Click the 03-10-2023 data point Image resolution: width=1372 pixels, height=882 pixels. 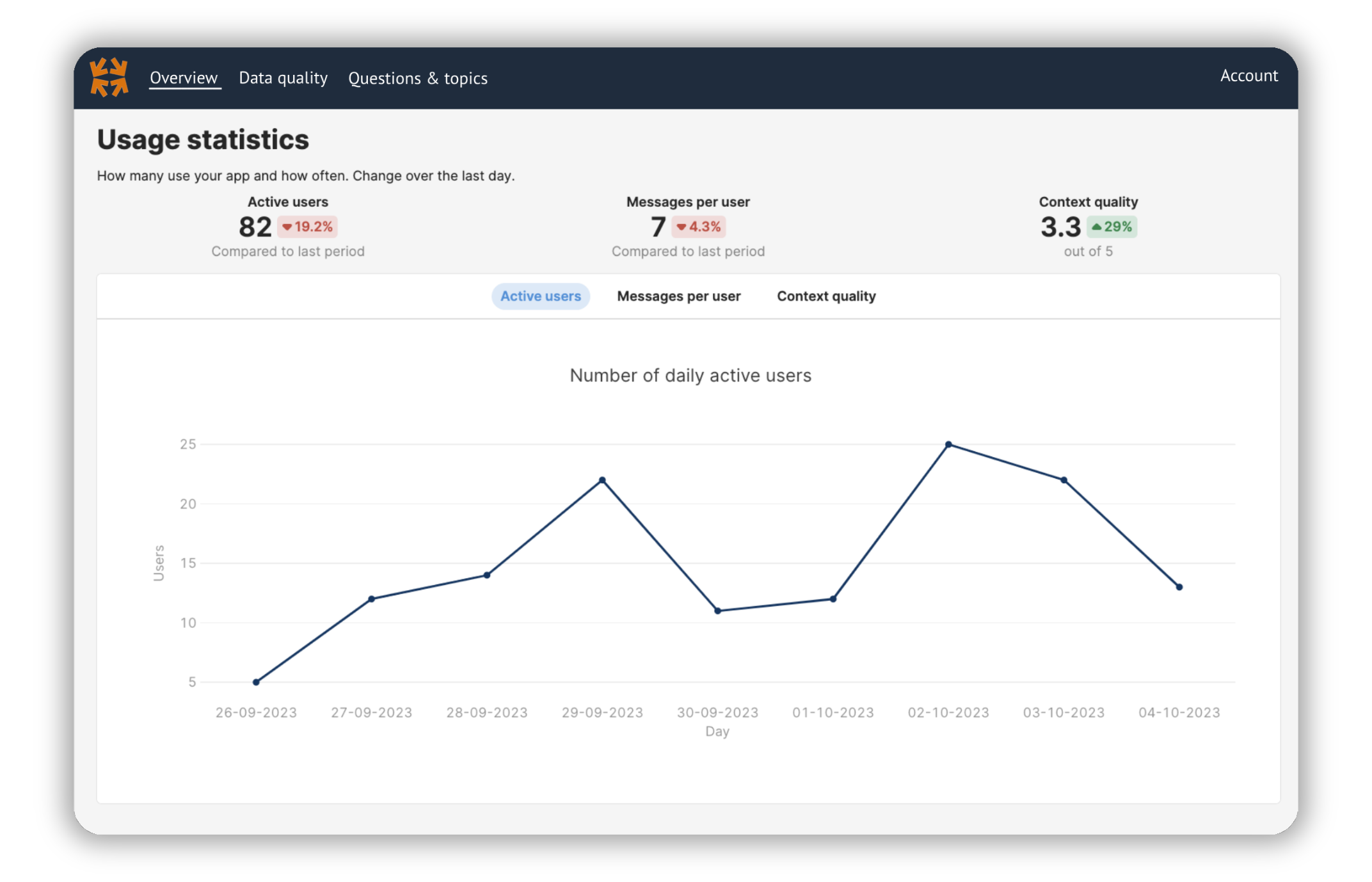1064,480
